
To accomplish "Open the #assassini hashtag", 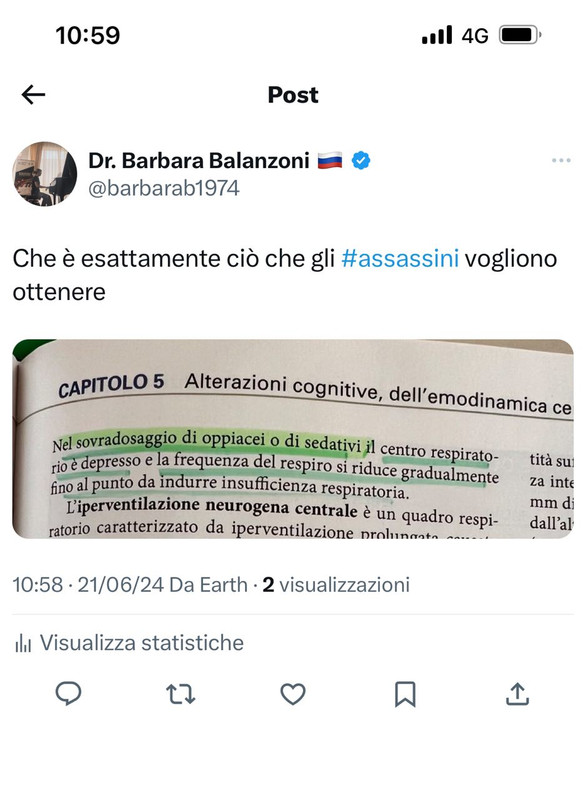I will 400,258.
